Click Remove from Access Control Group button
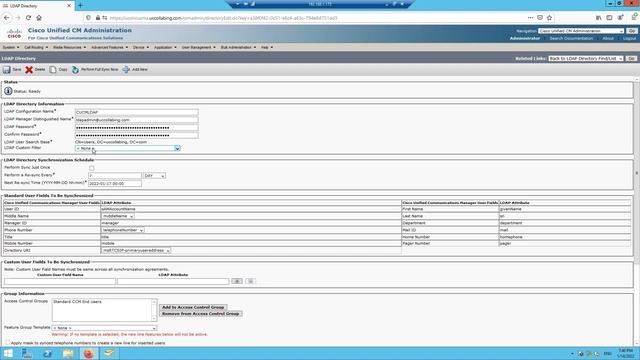This screenshot has width=640, height=360. pos(200,314)
